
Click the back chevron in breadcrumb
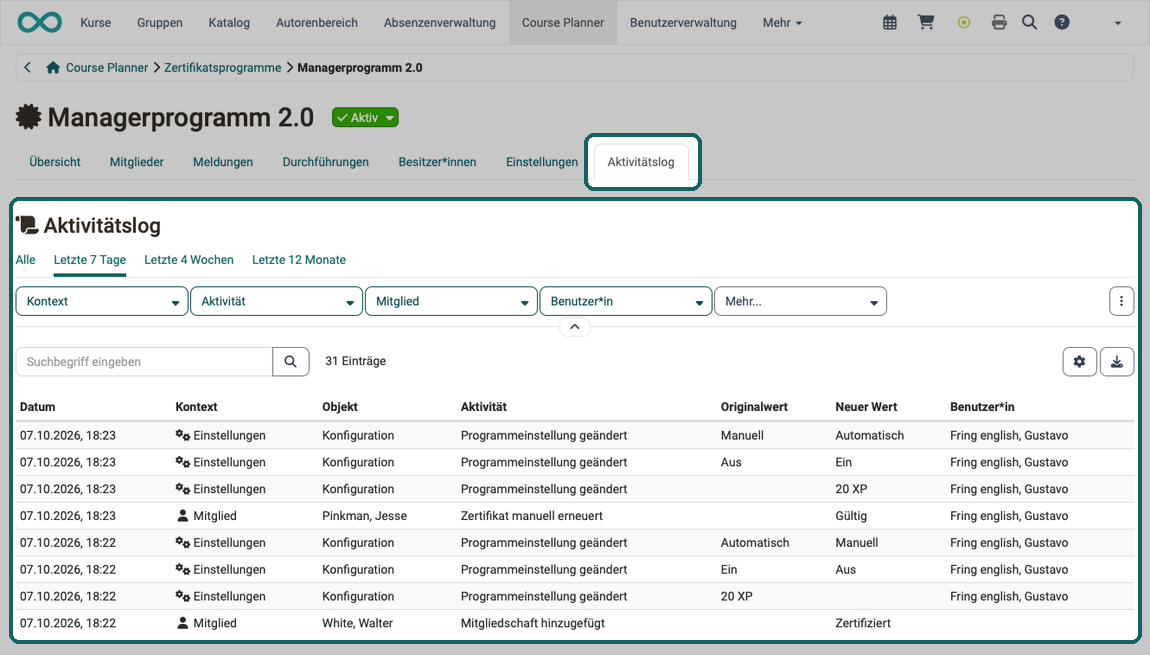tap(27, 67)
